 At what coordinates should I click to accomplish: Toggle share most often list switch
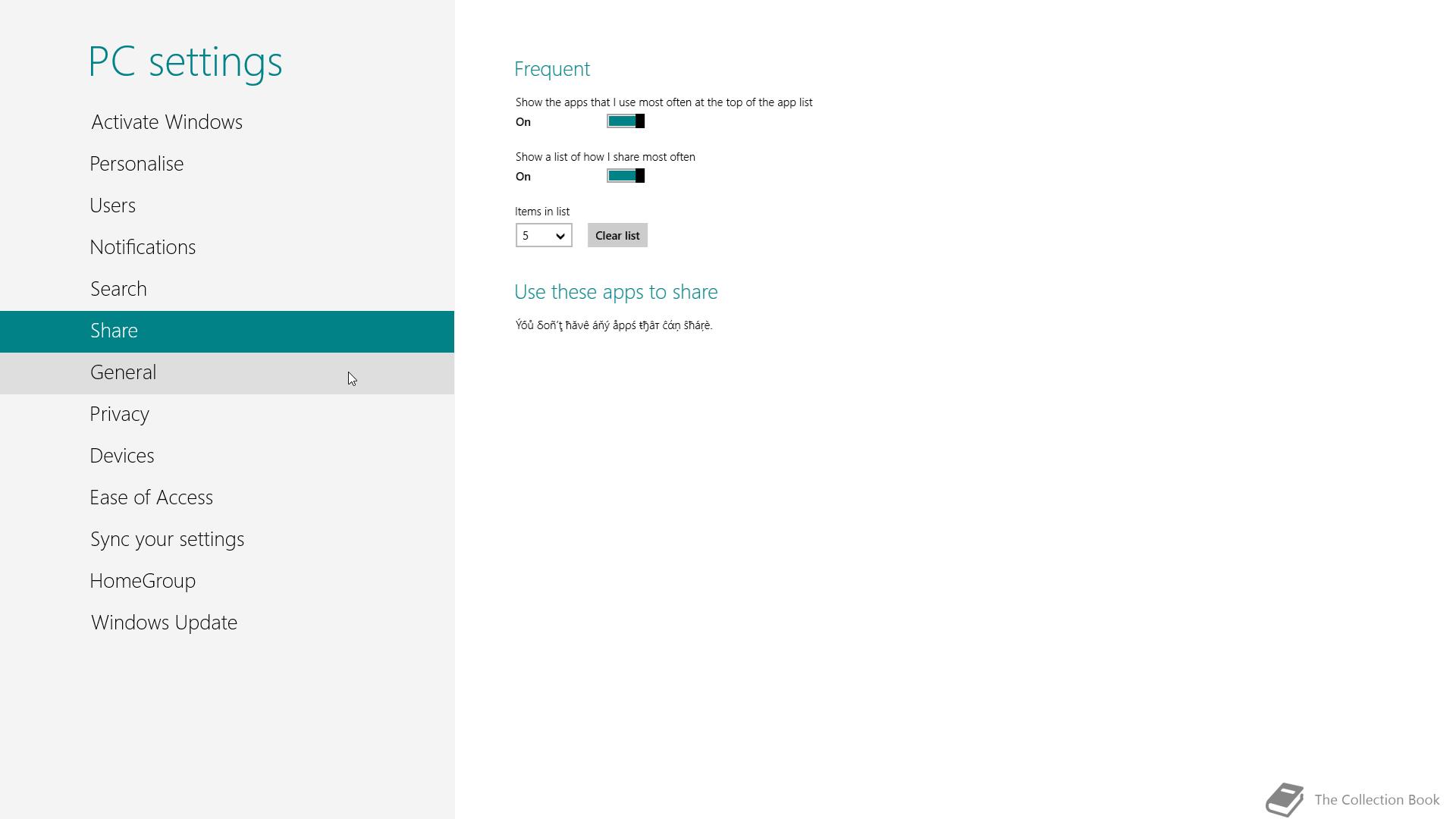coord(626,176)
